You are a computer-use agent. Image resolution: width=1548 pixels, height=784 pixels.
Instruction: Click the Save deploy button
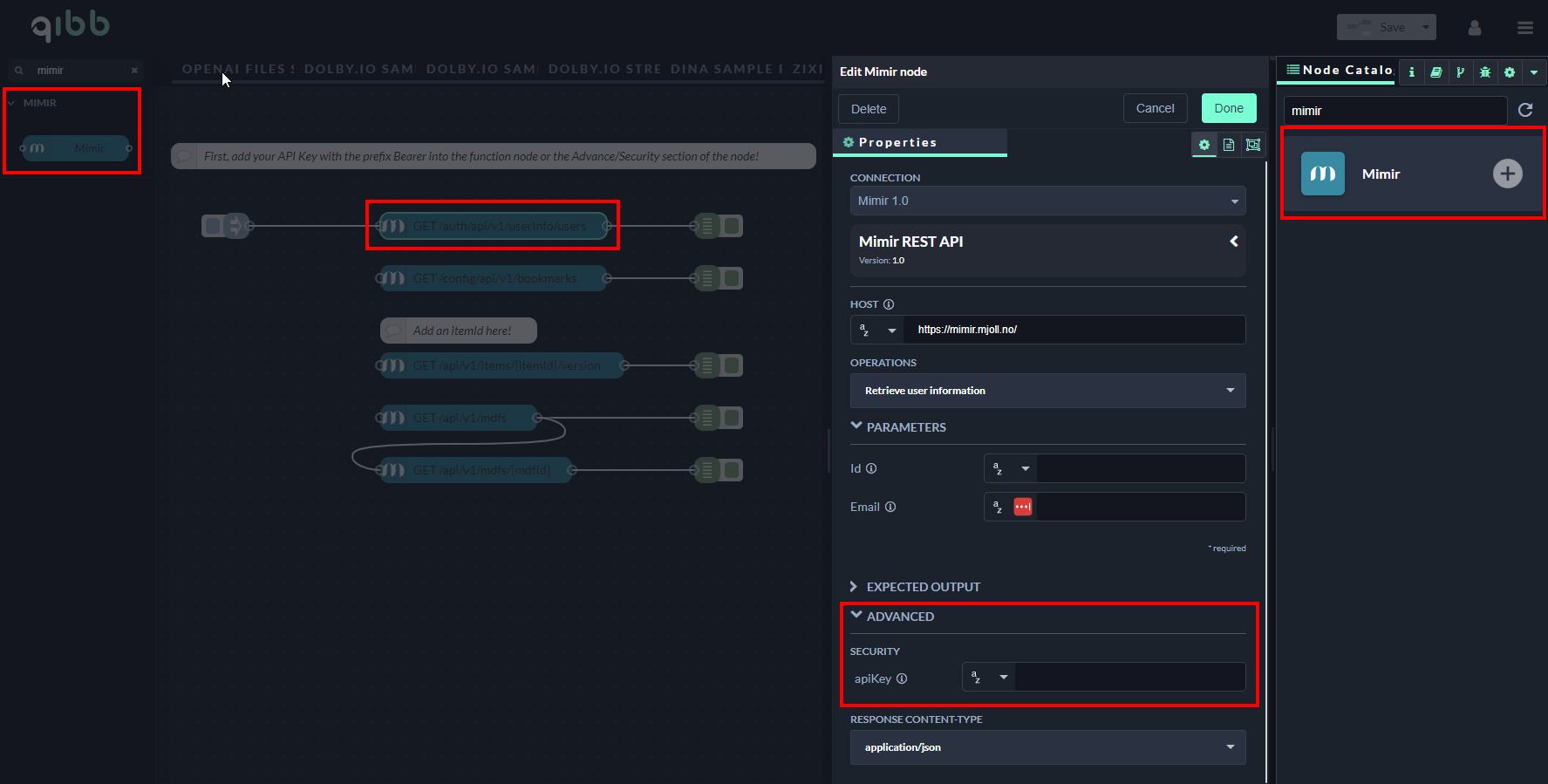pyautogui.click(x=1377, y=27)
